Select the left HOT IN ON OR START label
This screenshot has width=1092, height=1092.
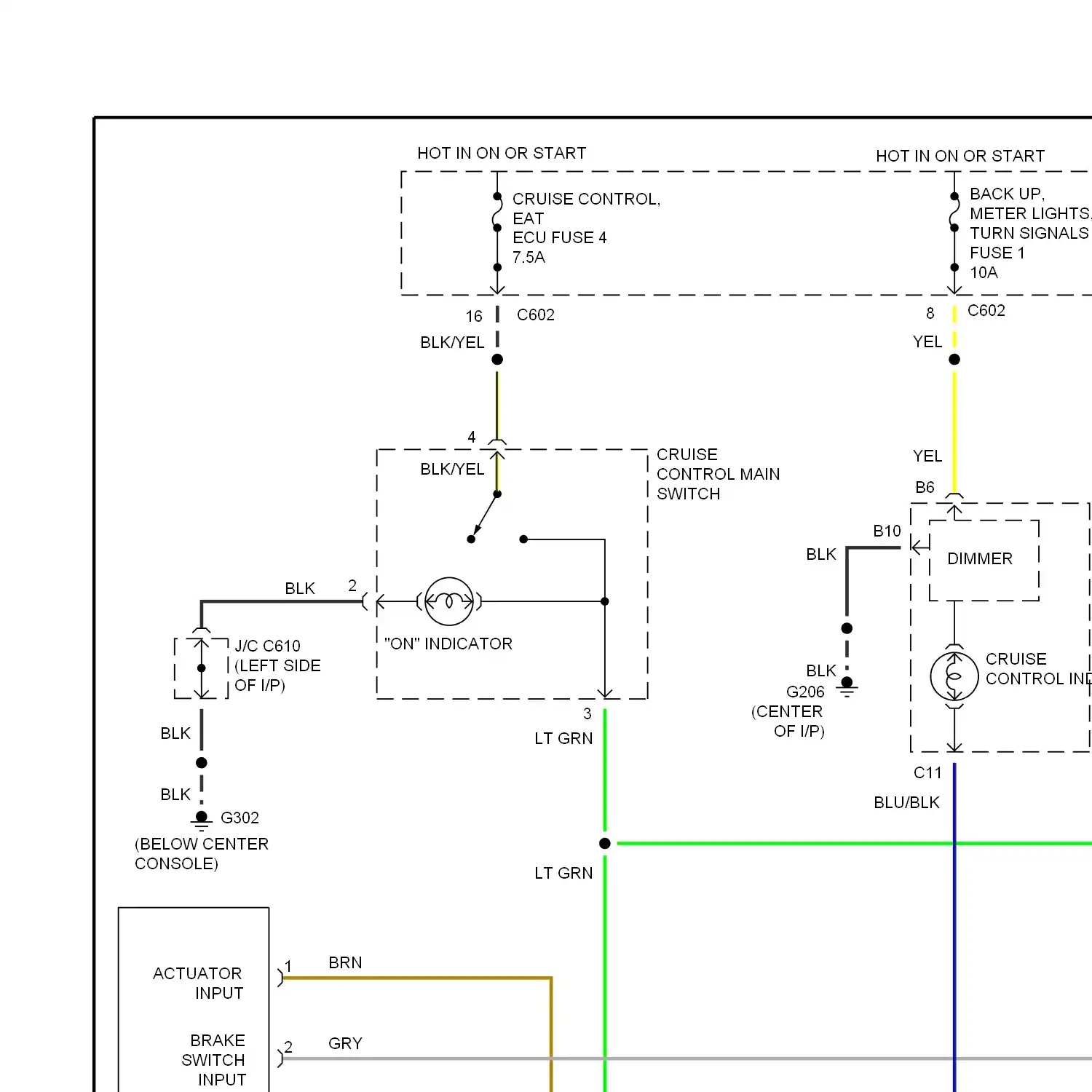502,153
